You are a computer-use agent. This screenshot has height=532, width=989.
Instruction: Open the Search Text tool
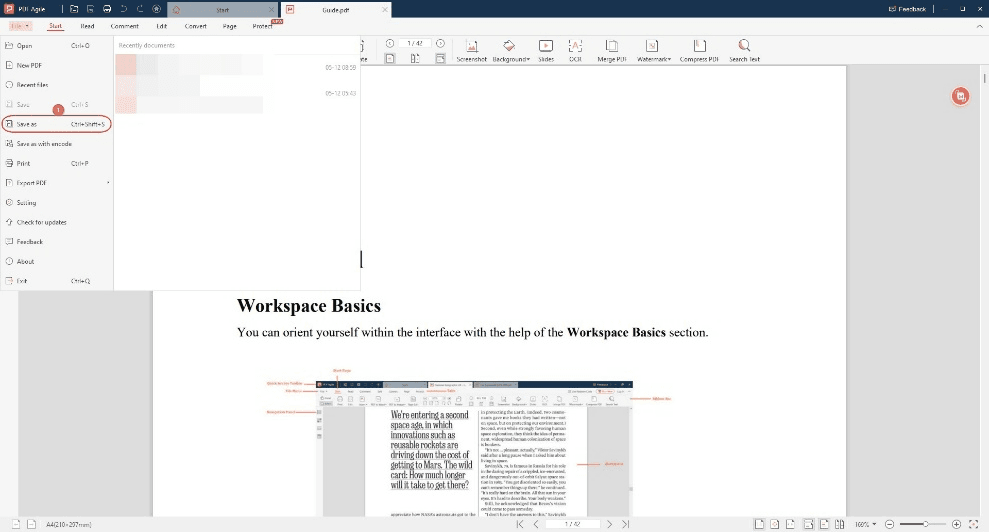click(x=744, y=50)
